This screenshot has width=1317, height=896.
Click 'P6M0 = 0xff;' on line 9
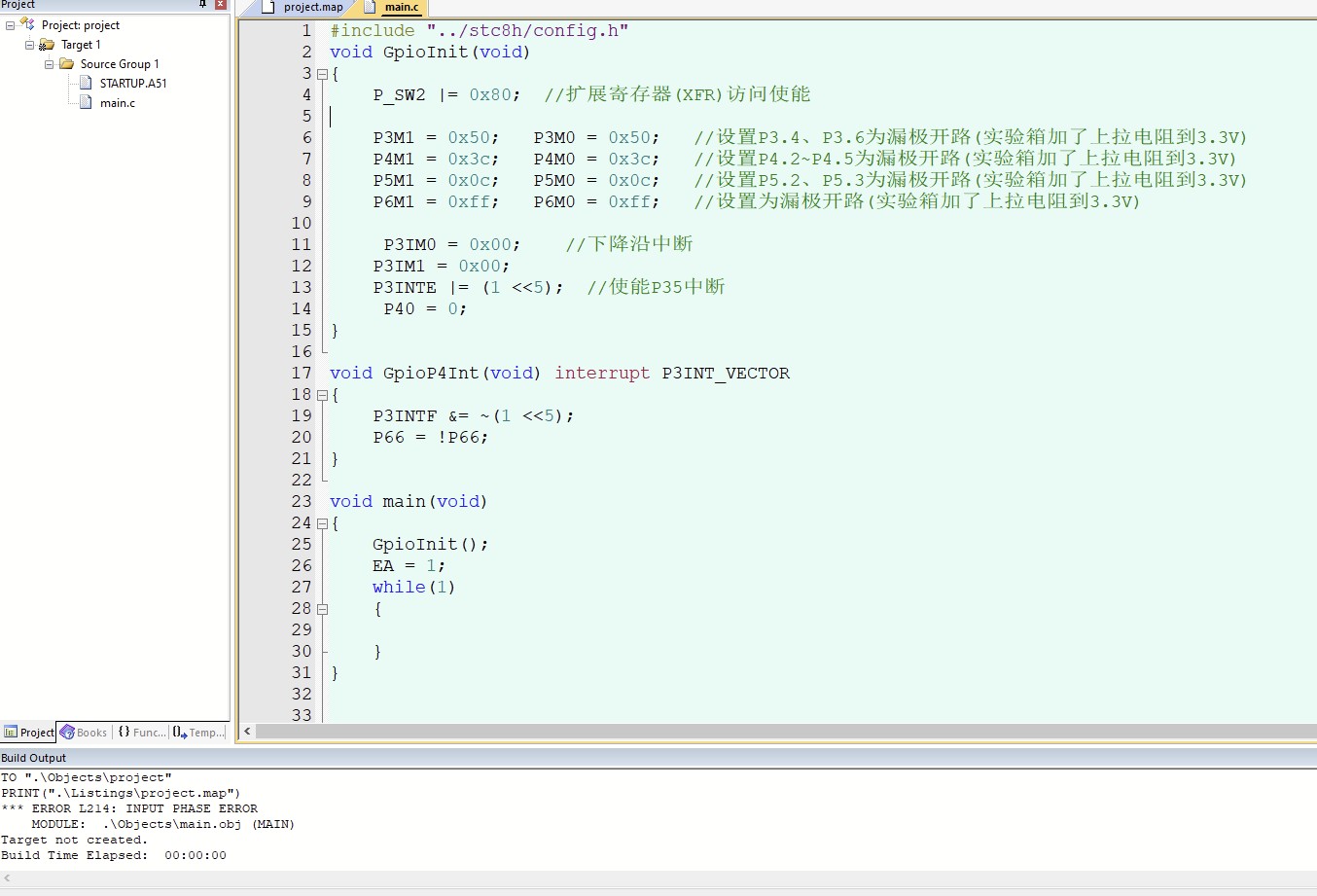pyautogui.click(x=596, y=202)
